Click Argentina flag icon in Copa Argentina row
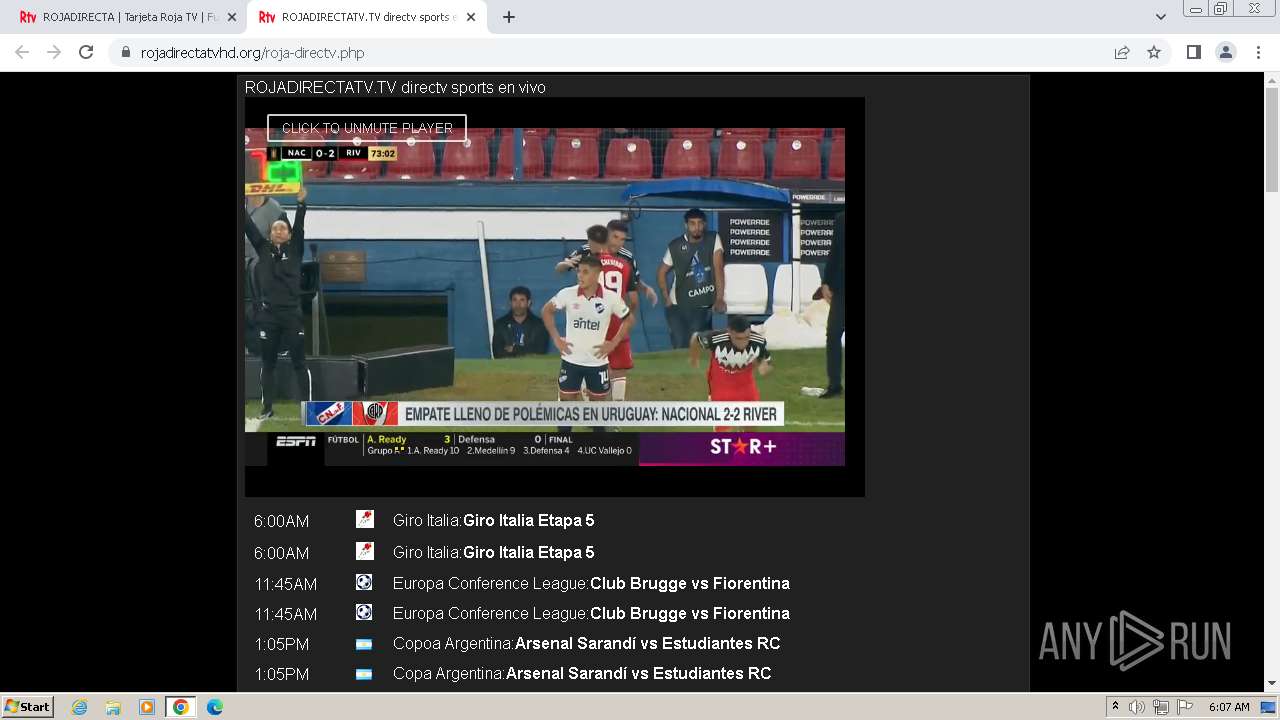Screen dimensions: 1280x720 pyautogui.click(x=364, y=674)
